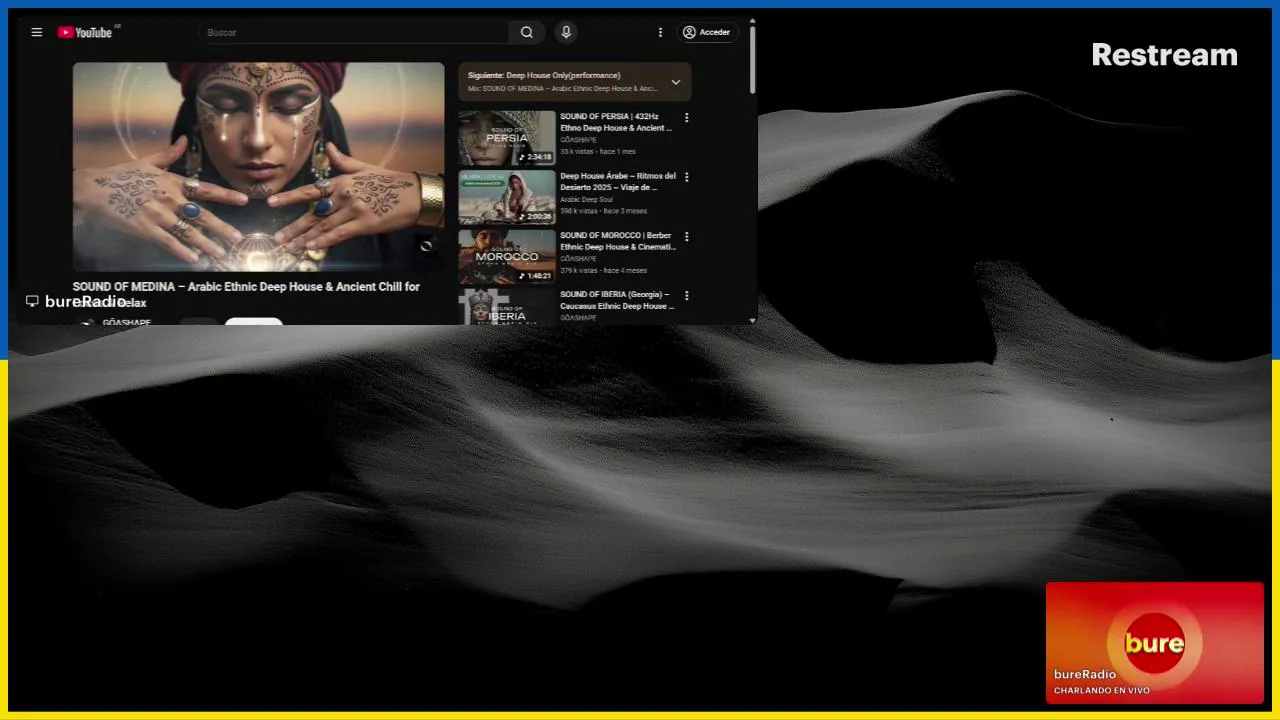
Task: Click the Restream watermark logo text
Action: (1164, 55)
